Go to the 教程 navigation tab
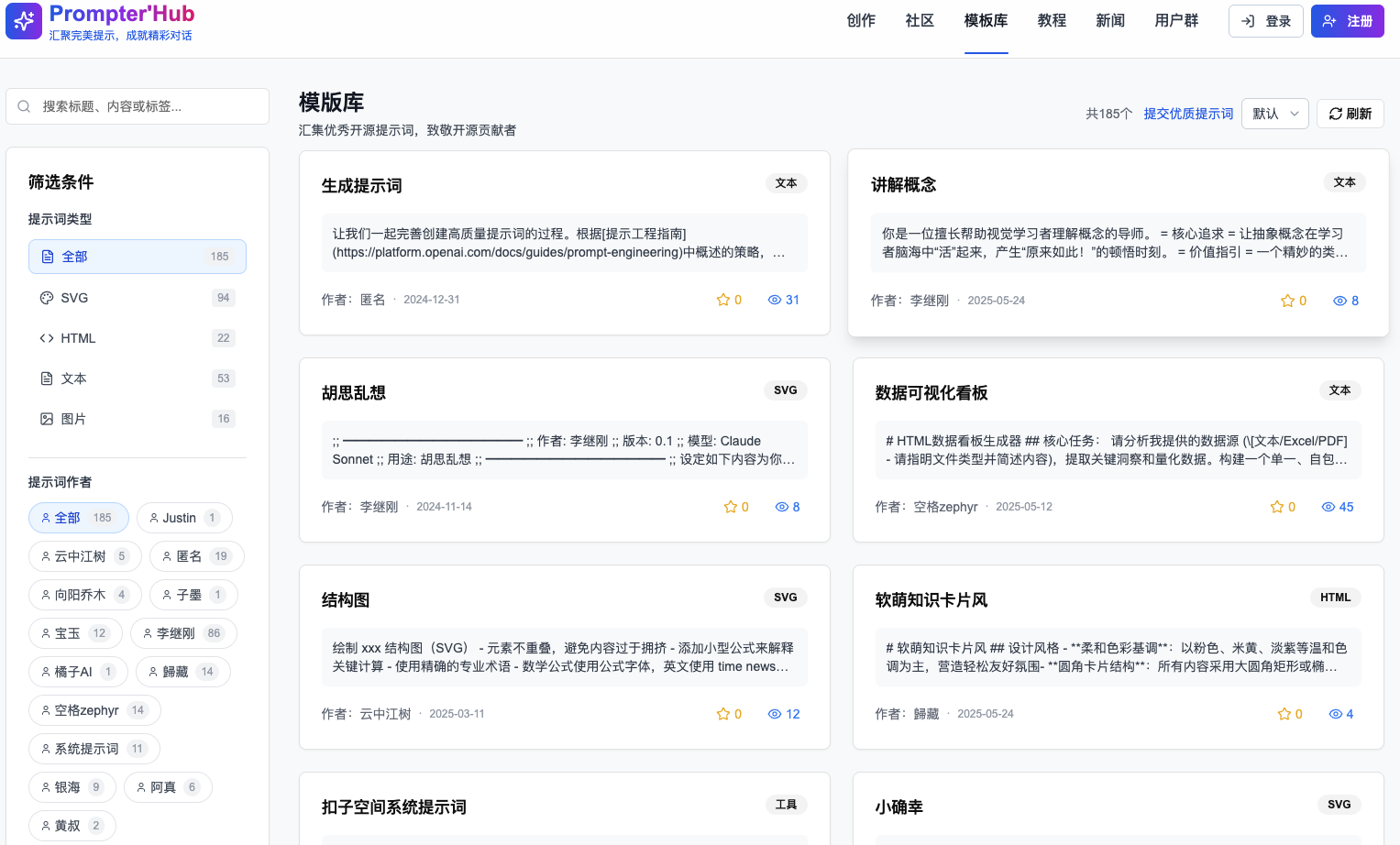 [x=1052, y=20]
